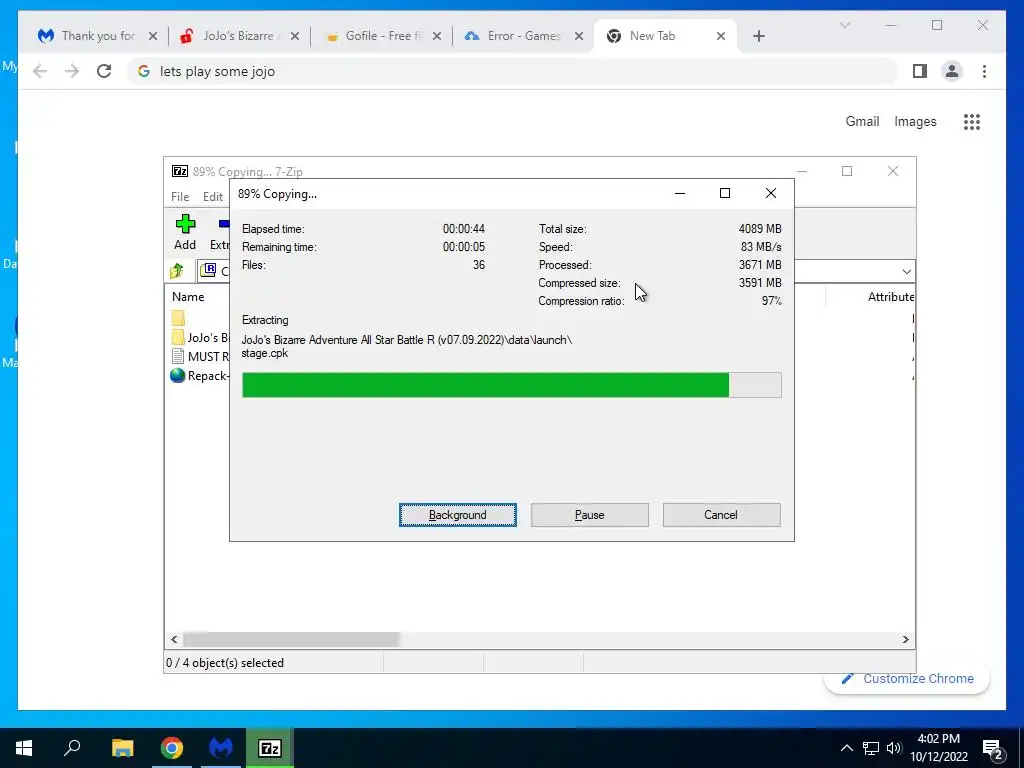Toggle the Chrome side panel icon
This screenshot has width=1024, height=768.
920,71
